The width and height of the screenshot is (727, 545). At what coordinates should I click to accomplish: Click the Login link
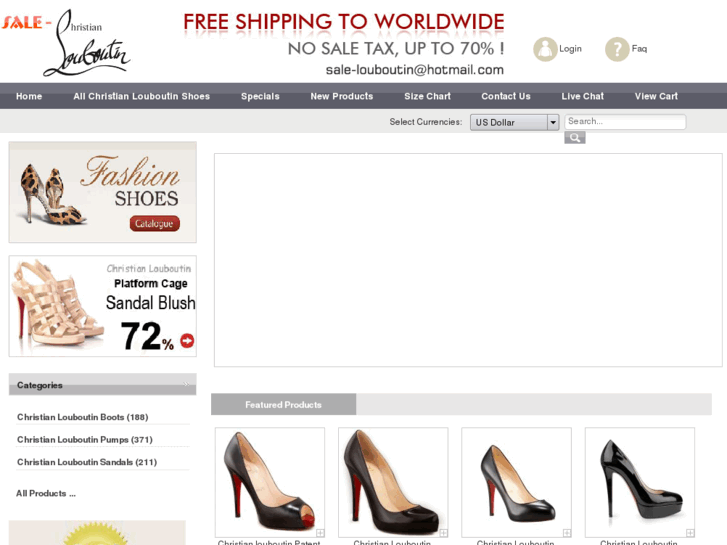[x=570, y=49]
